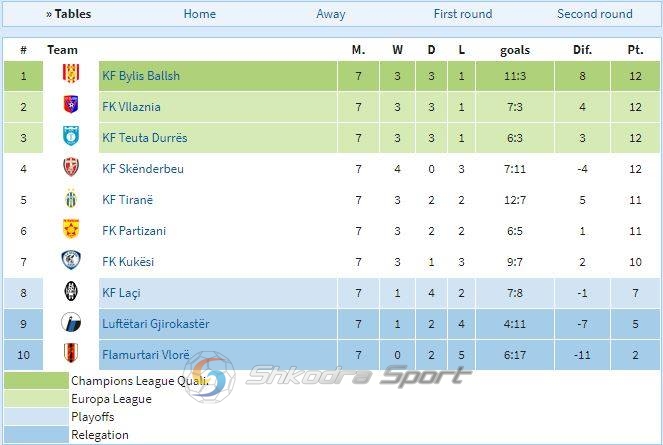The height and width of the screenshot is (445, 663).
Task: Click the FK Partizani club crest
Action: point(71,230)
